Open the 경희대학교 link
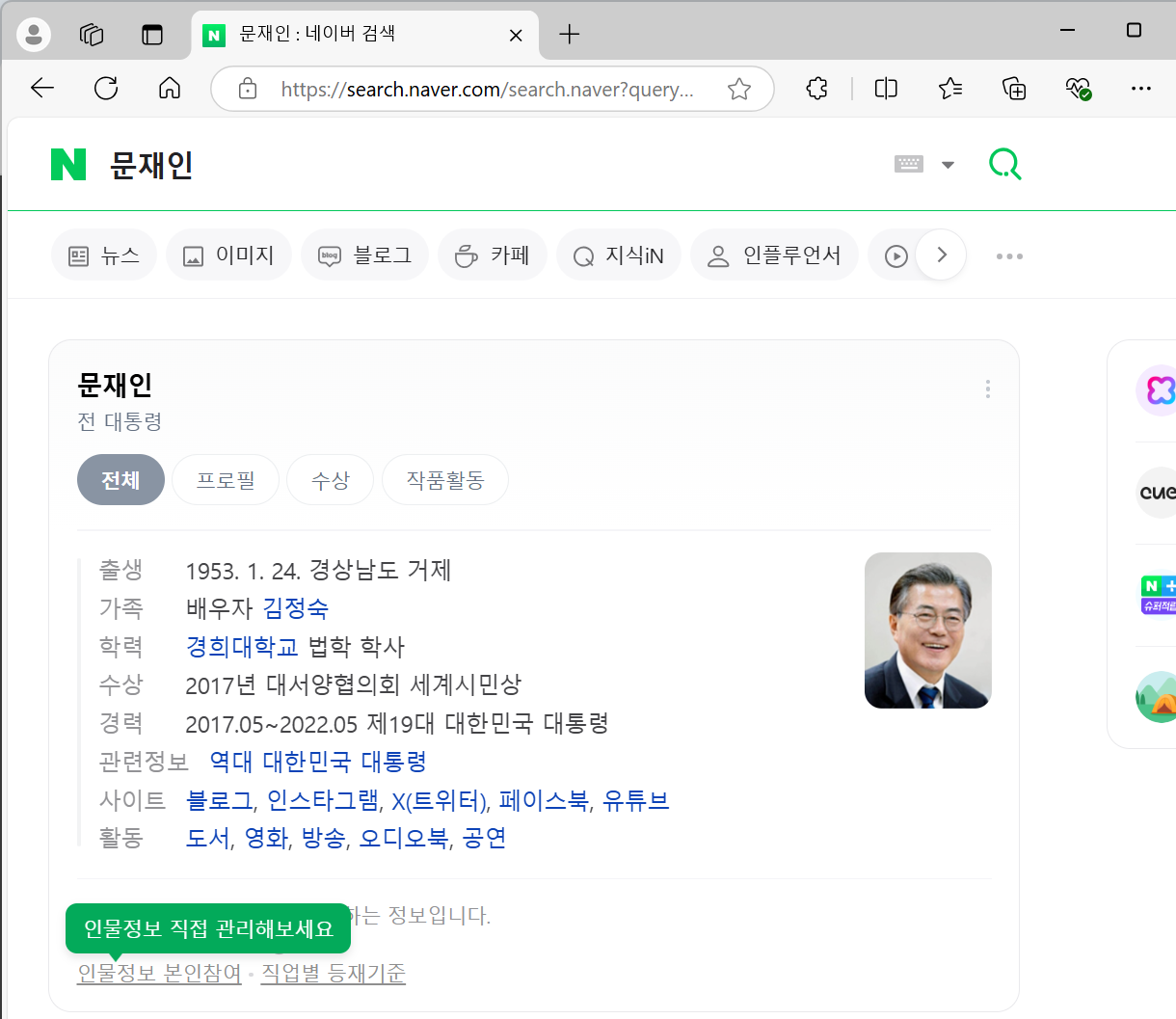 [x=242, y=647]
